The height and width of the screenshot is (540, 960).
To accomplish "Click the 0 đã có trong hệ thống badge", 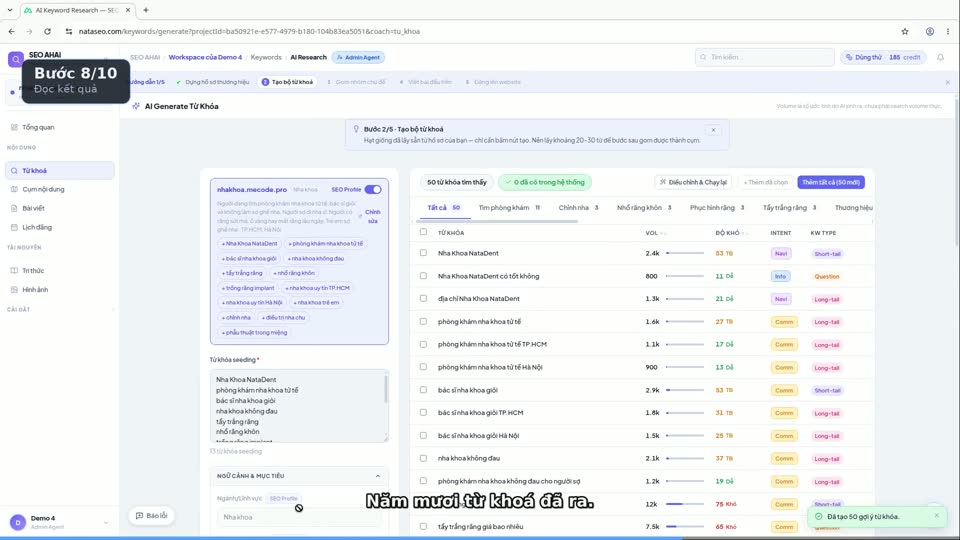I will pyautogui.click(x=545, y=182).
